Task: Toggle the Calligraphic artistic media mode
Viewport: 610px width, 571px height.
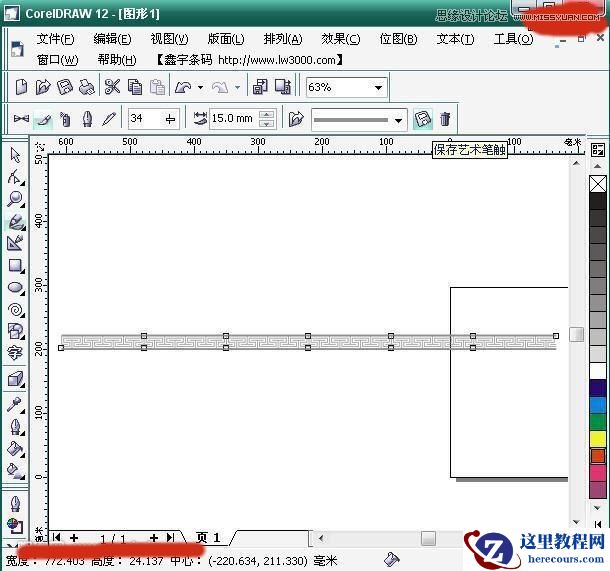Action: click(x=88, y=119)
